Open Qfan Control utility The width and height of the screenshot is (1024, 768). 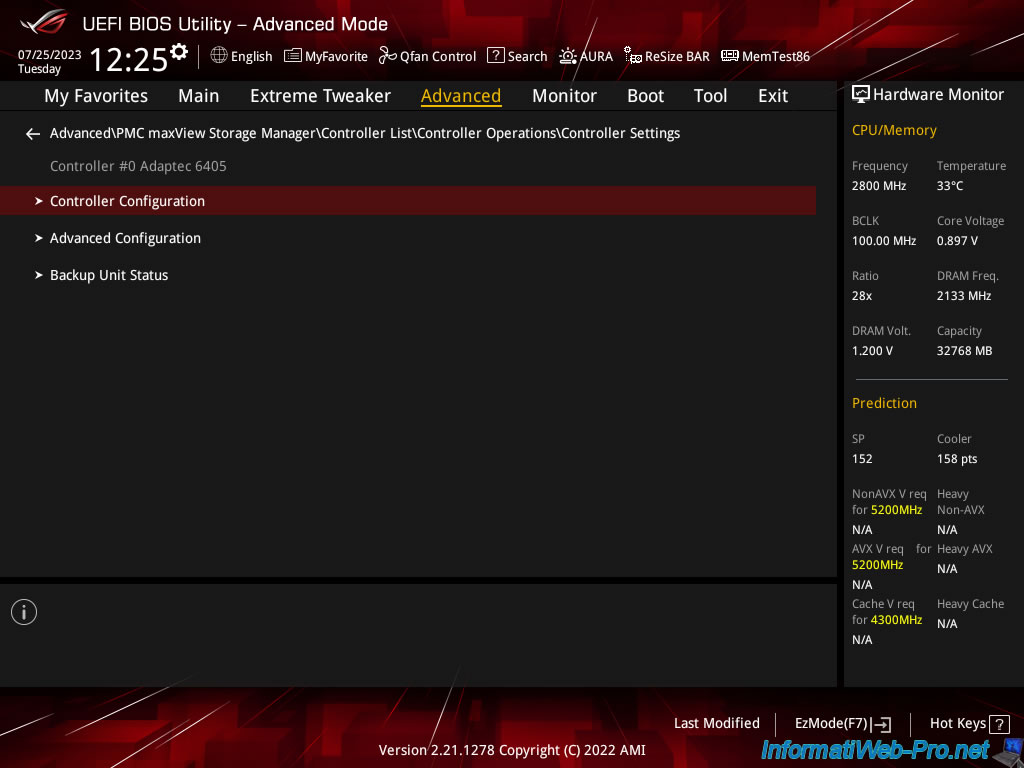click(438, 57)
